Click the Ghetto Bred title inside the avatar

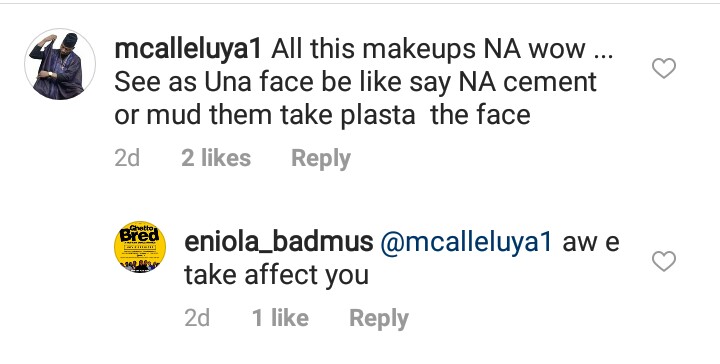pyautogui.click(x=140, y=234)
